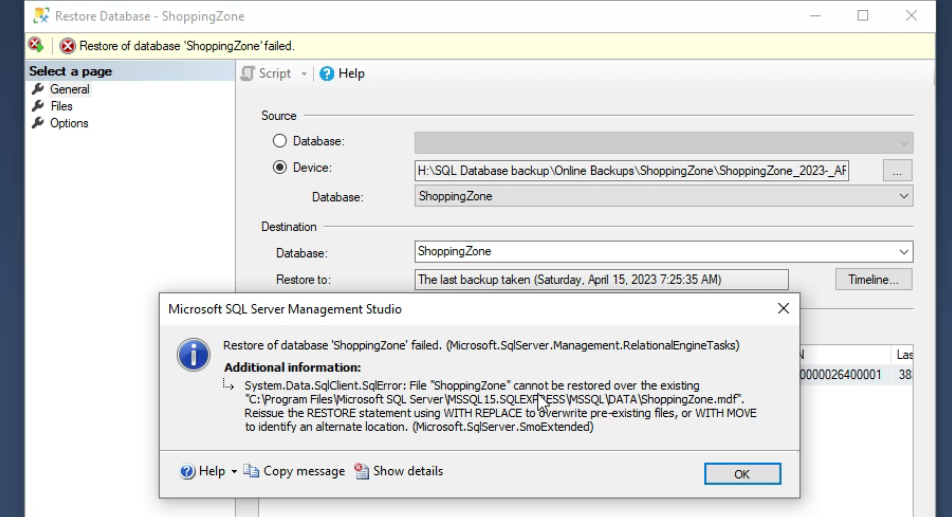
Task: Click the 'Select a page' header
Action: pos(70,71)
